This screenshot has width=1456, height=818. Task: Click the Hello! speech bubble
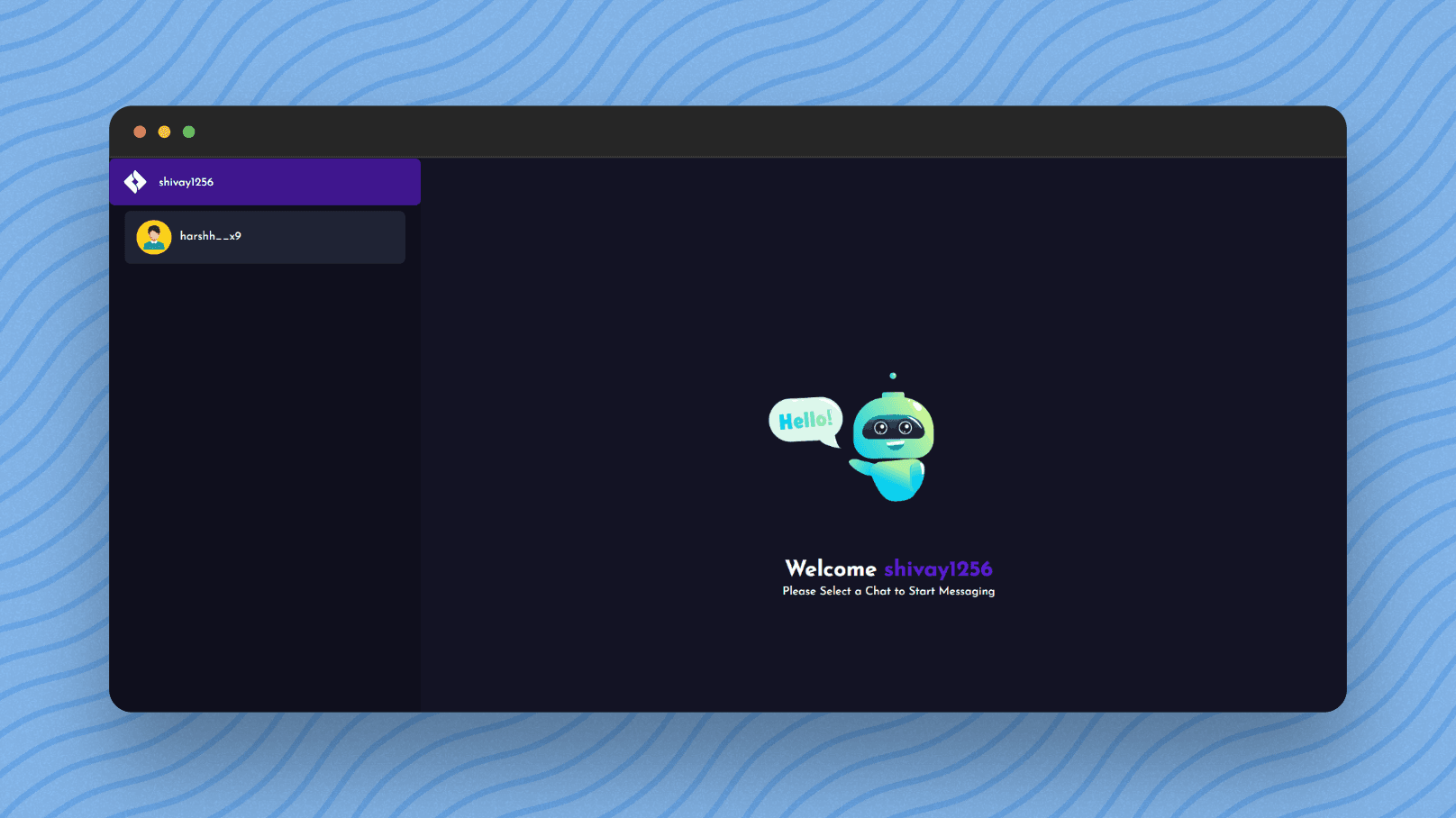point(805,420)
